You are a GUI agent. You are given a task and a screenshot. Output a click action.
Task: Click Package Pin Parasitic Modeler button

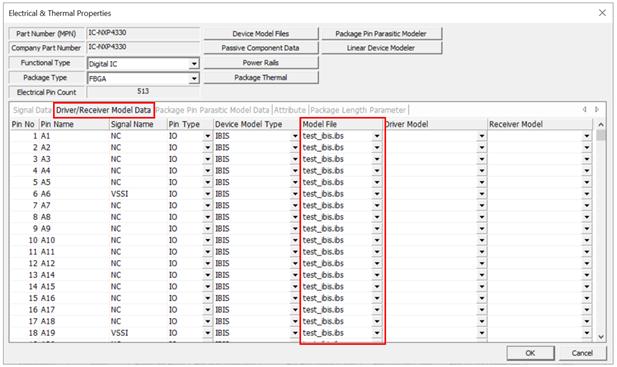pos(381,34)
